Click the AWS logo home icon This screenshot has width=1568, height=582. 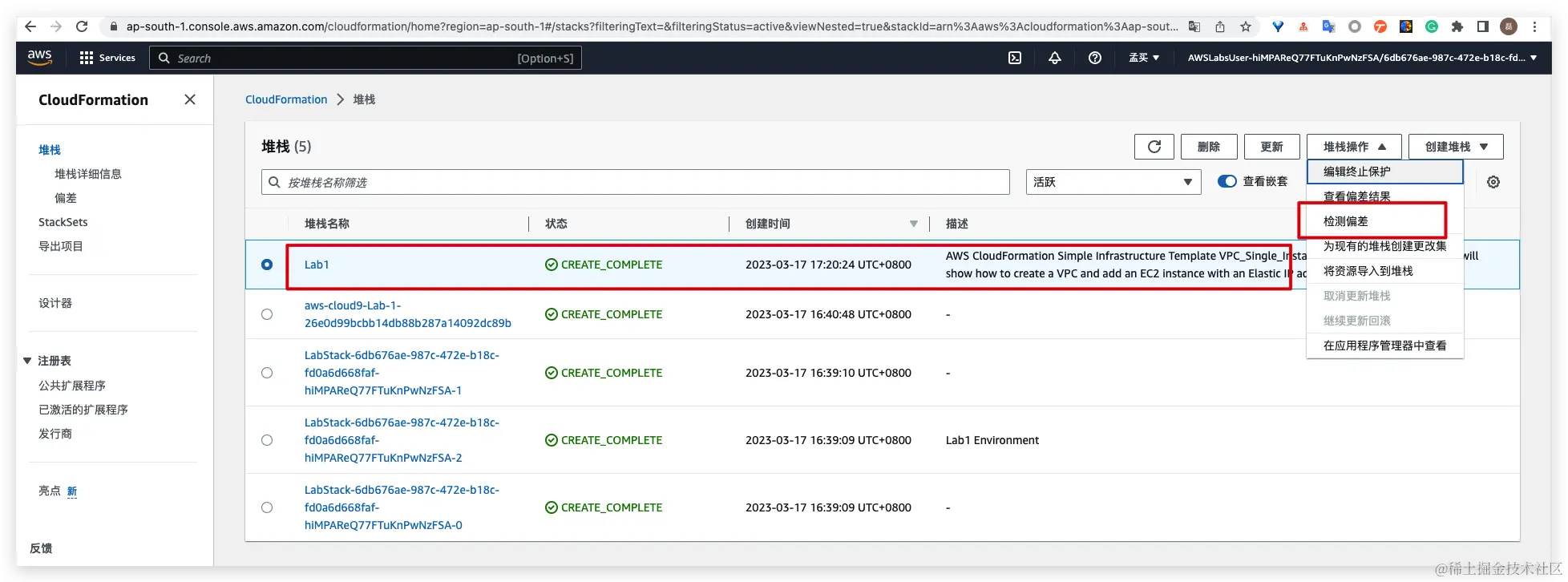pyautogui.click(x=39, y=58)
